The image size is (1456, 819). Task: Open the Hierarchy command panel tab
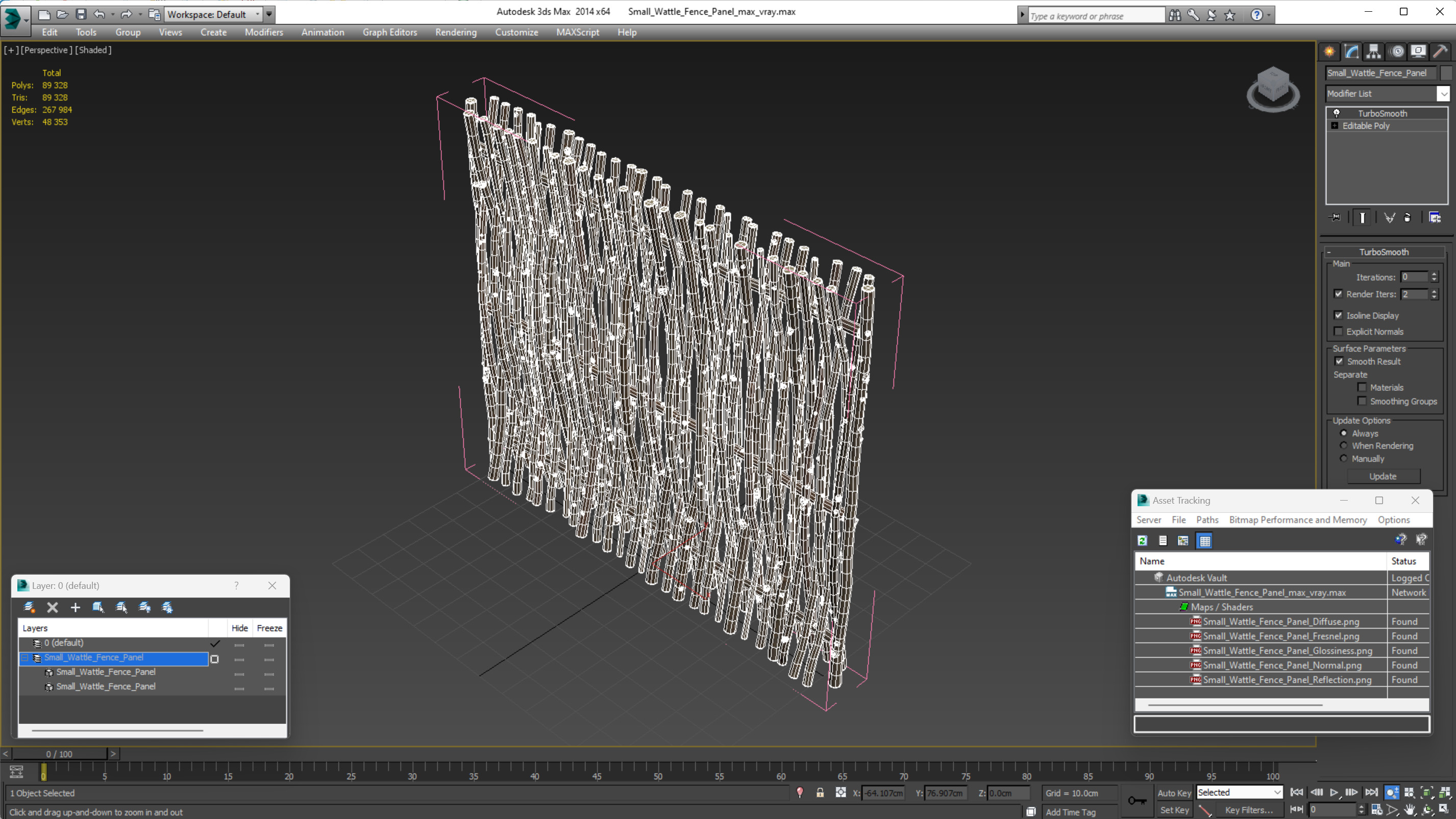tap(1373, 52)
